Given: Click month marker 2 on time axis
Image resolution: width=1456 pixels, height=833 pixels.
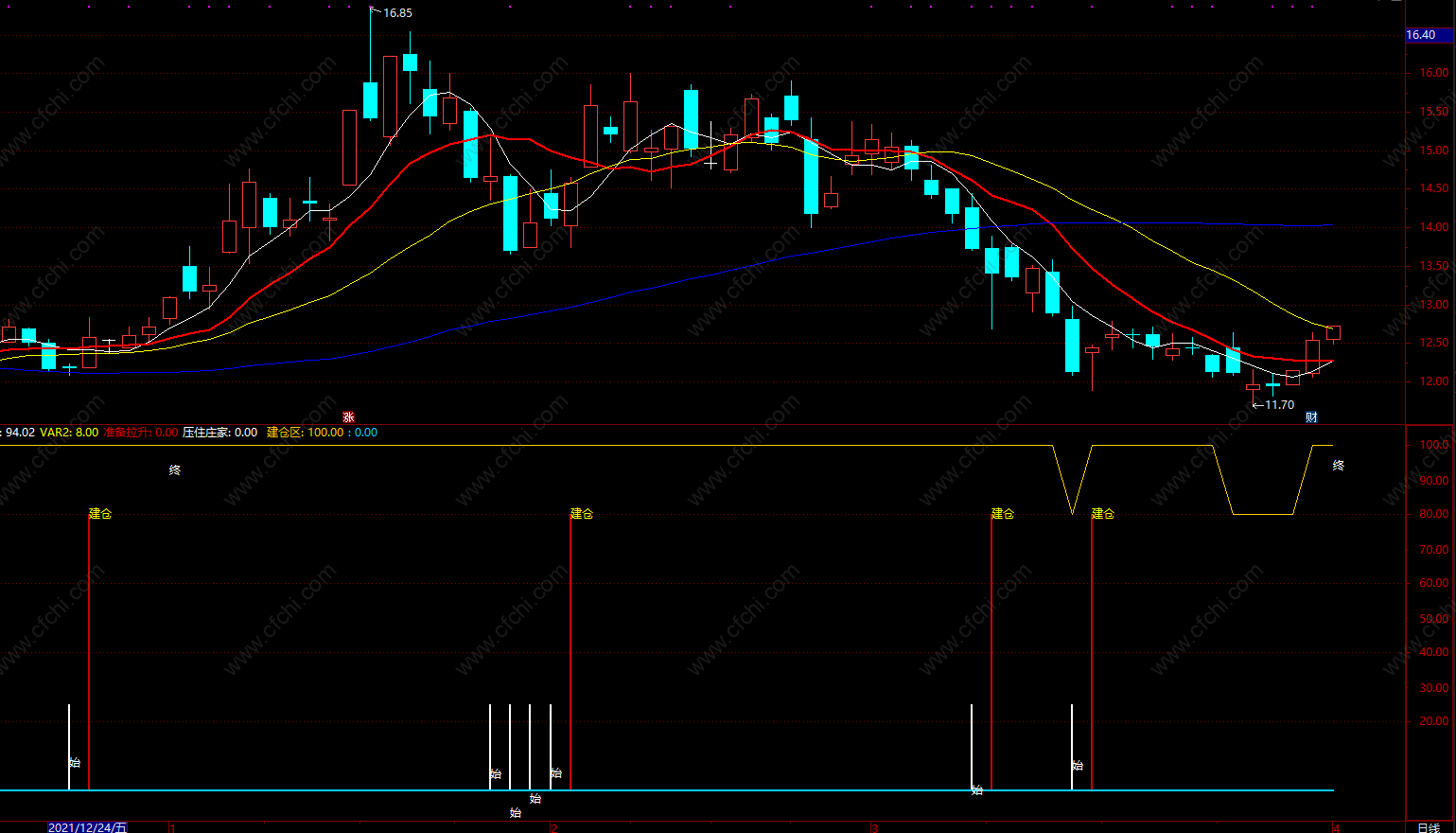Looking at the screenshot, I should (554, 828).
